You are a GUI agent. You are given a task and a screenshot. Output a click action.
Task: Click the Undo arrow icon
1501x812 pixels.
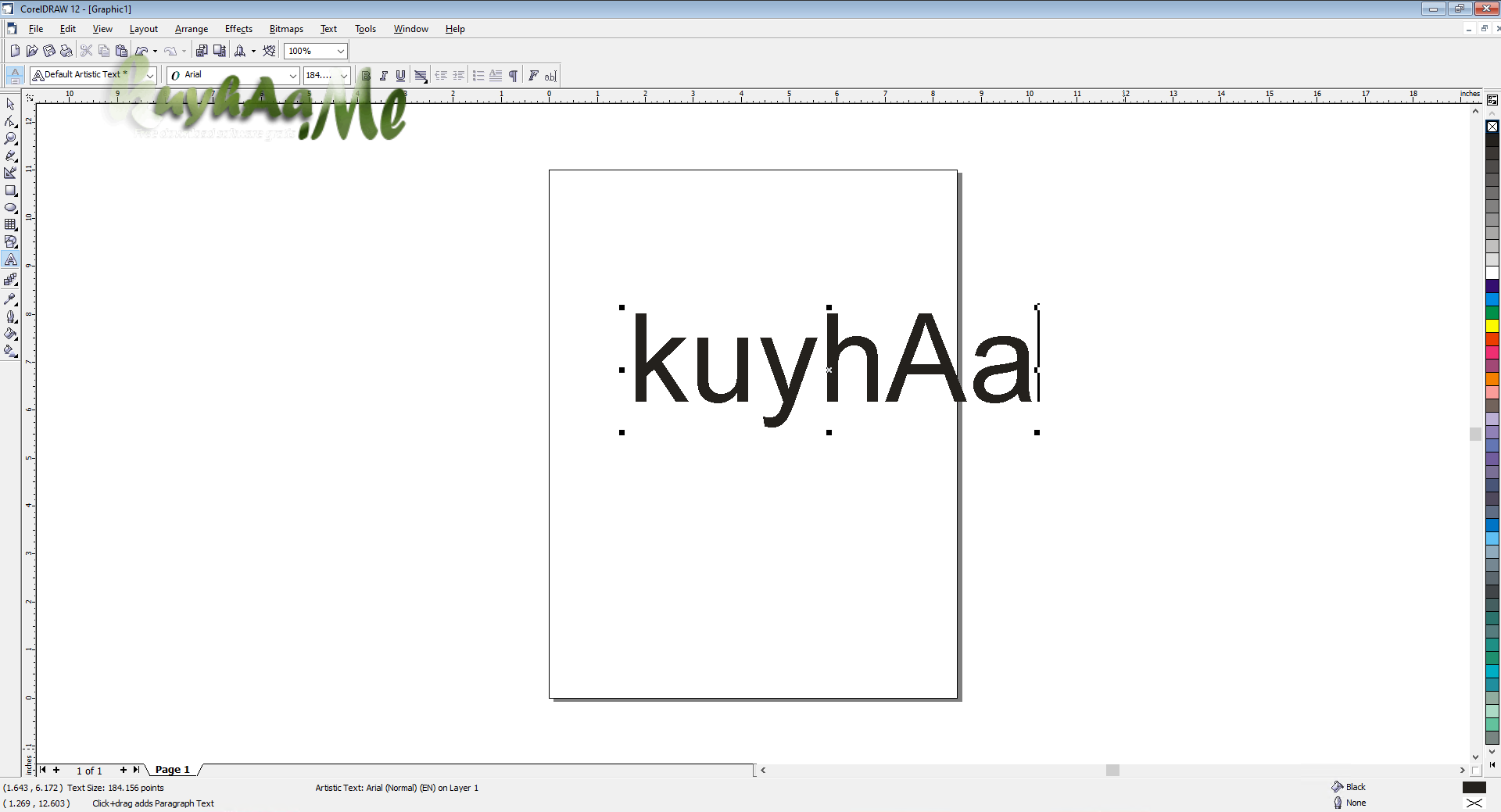142,51
